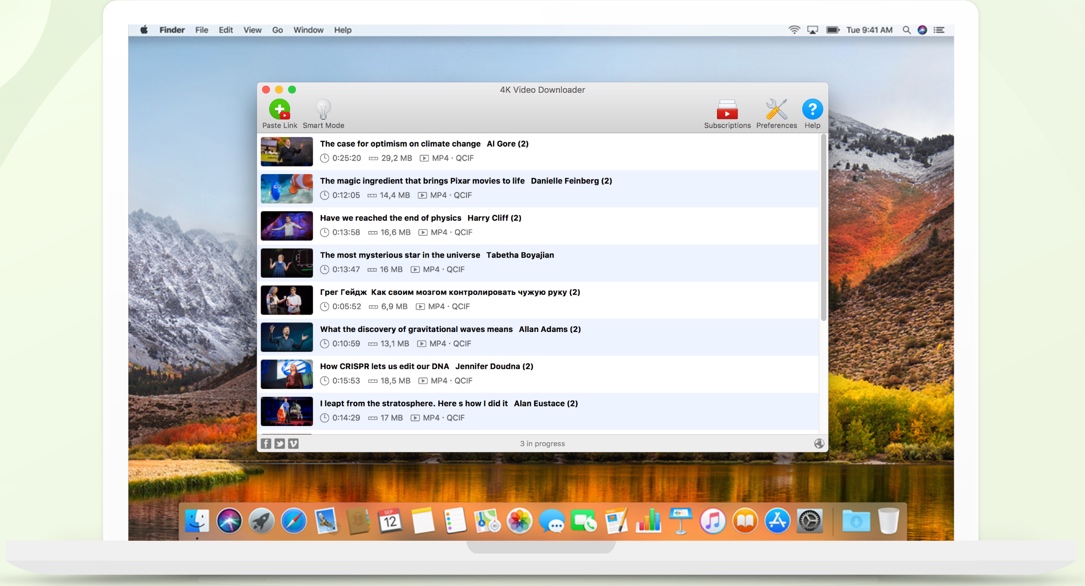1085x586 pixels.
Task: Click the Siri icon in menu bar
Action: (x=922, y=30)
